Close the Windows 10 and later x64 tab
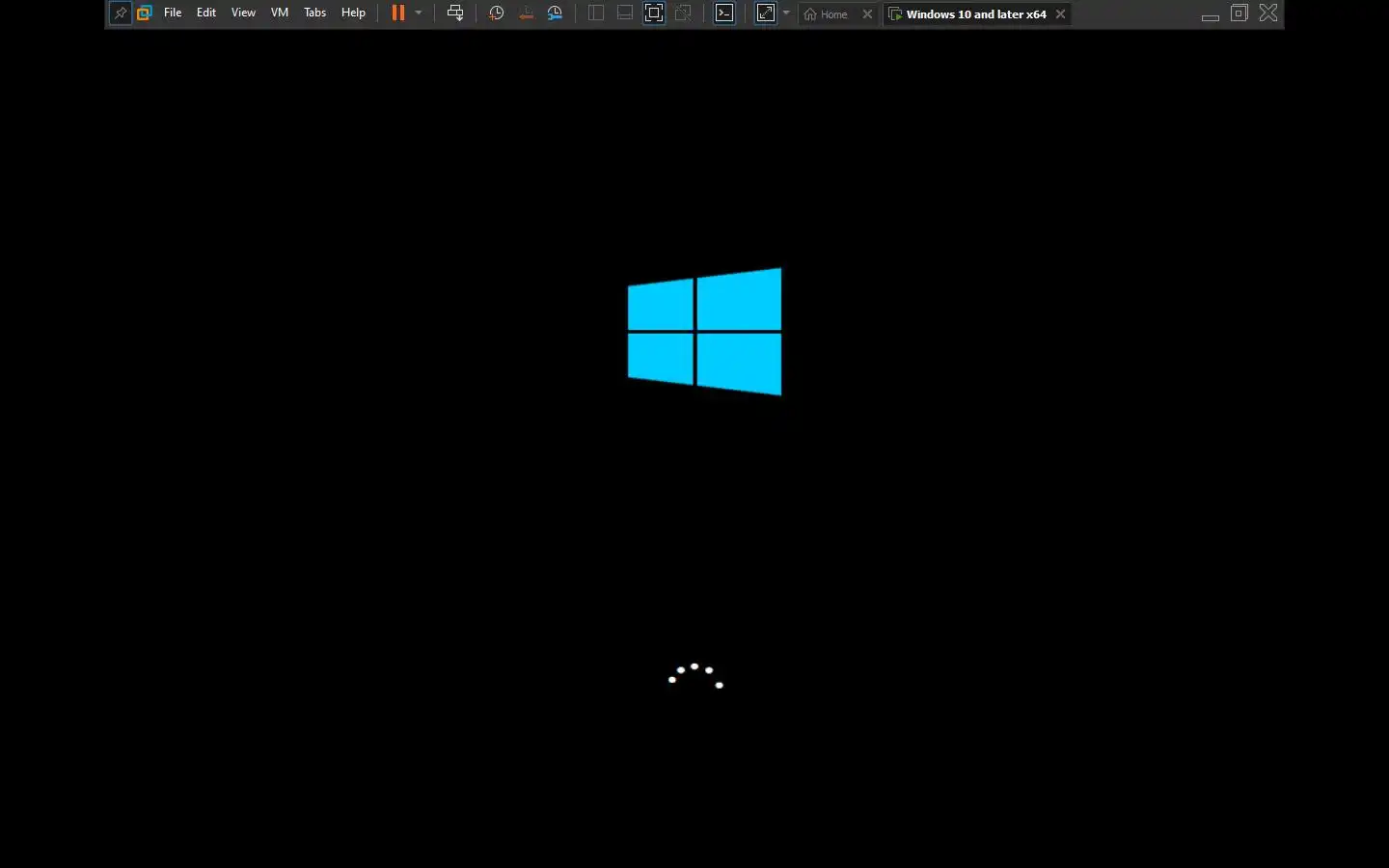The height and width of the screenshot is (868, 1389). tap(1061, 14)
